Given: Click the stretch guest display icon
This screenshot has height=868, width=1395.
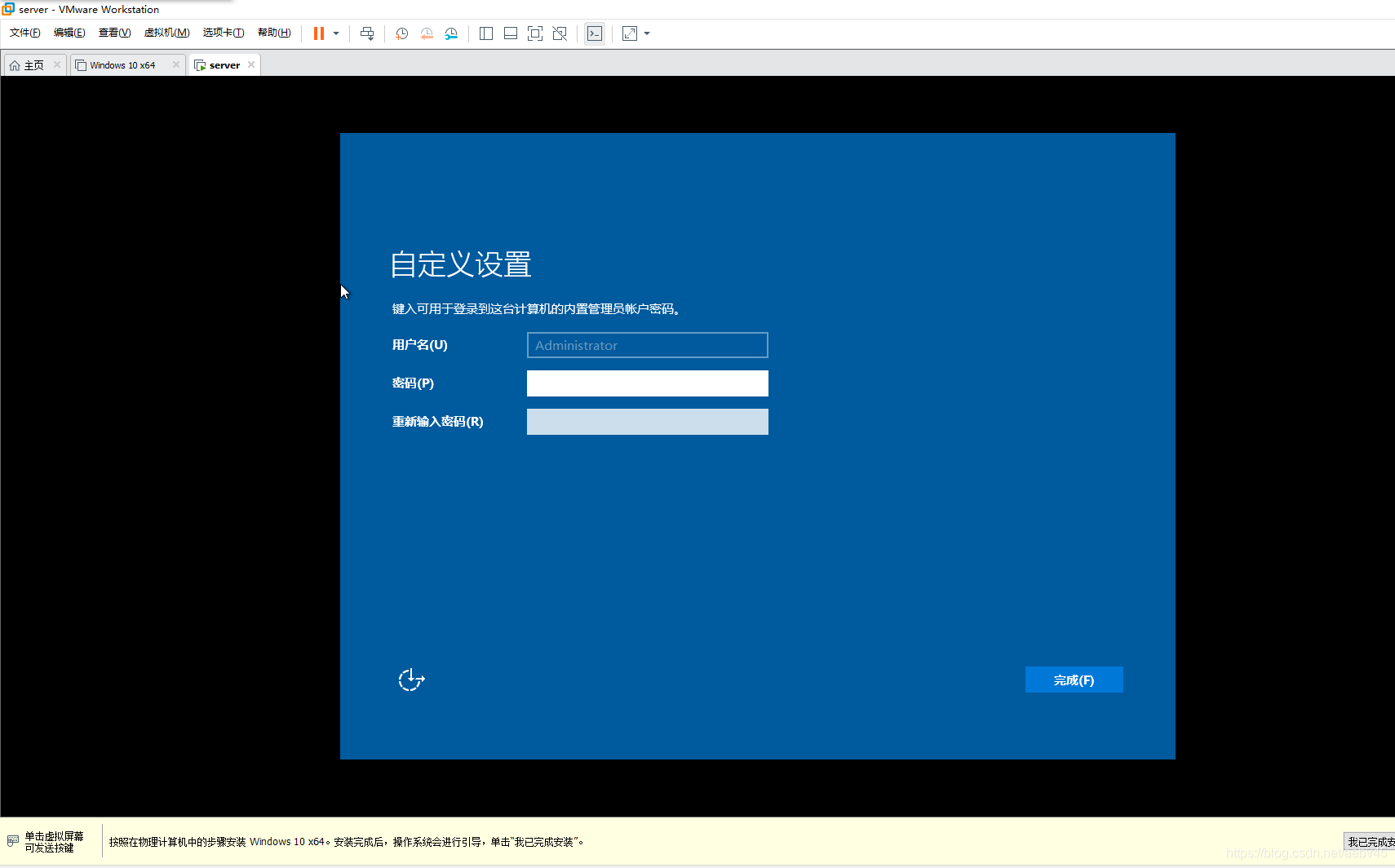Looking at the screenshot, I should click(x=630, y=33).
